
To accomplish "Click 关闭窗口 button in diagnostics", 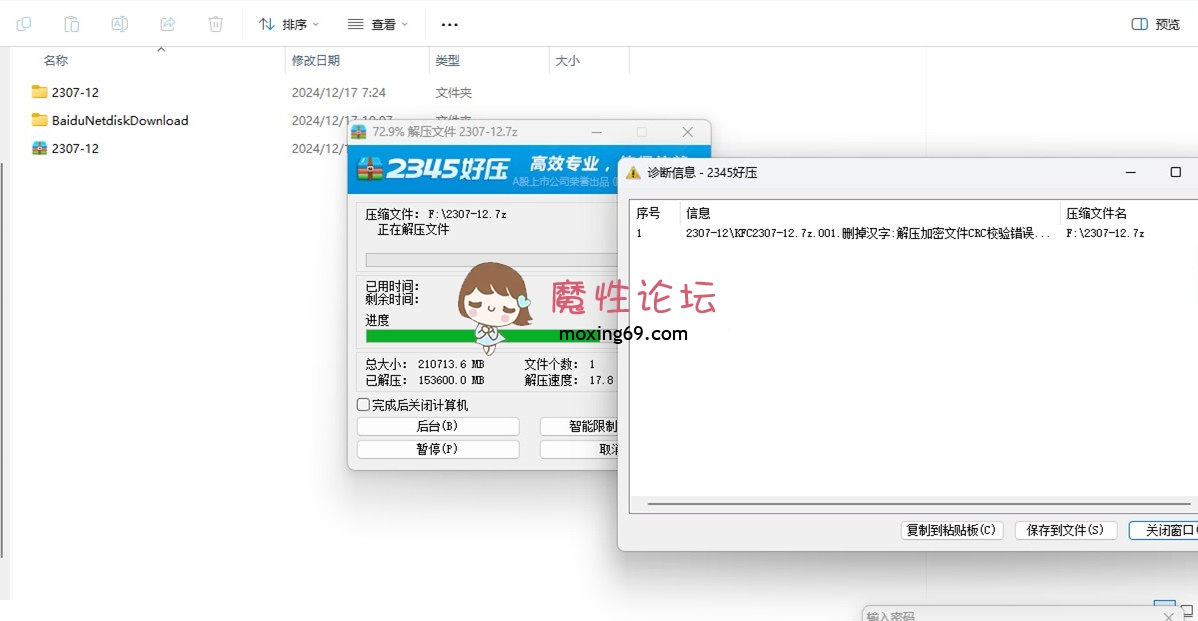I will (x=1164, y=530).
